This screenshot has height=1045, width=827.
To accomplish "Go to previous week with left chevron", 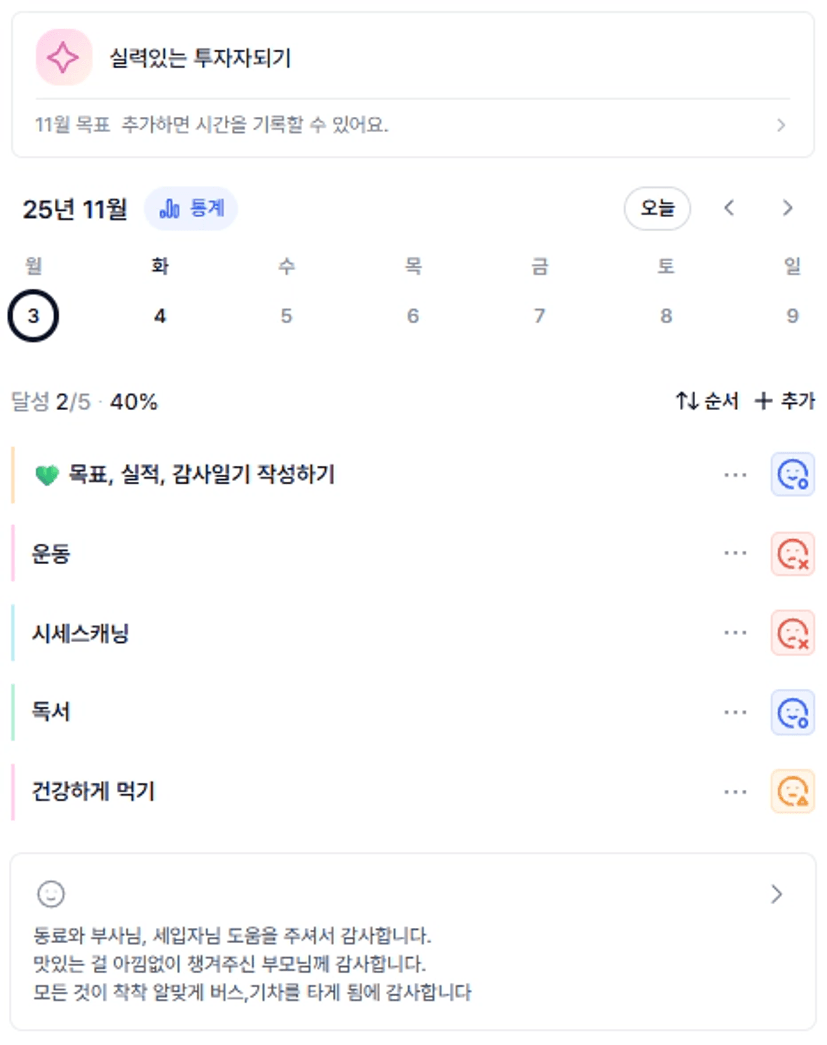I will [730, 208].
